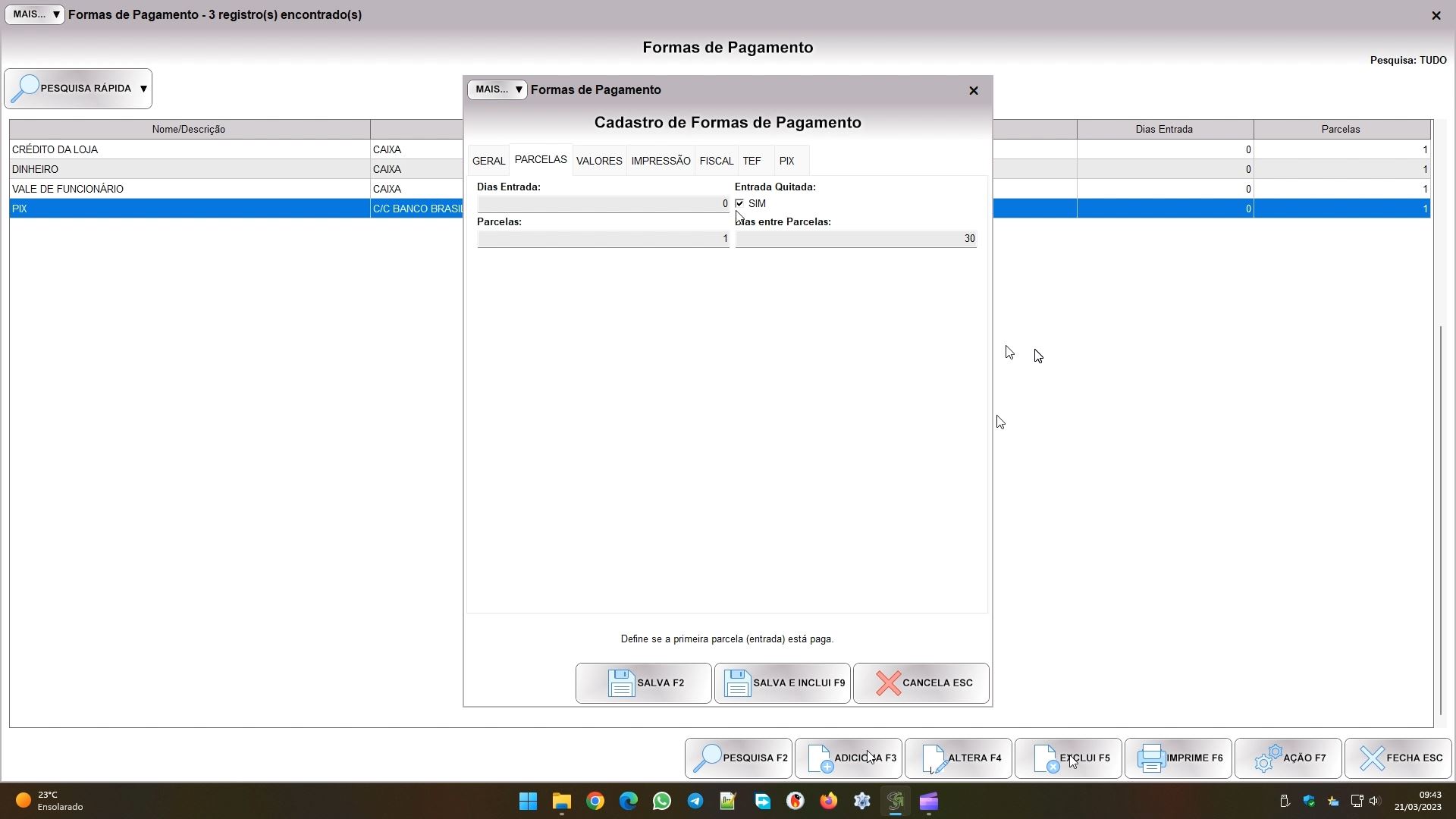The width and height of the screenshot is (1456, 819).
Task: Switch to the VALORES tab
Action: (x=599, y=161)
